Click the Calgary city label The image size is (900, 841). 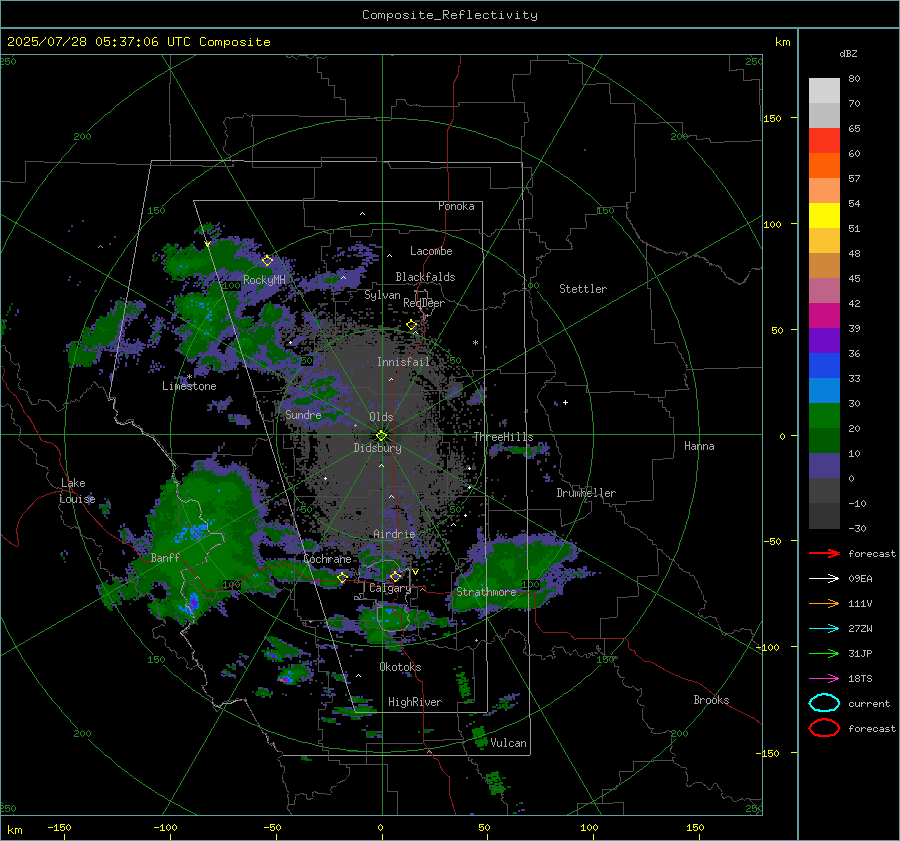coord(390,588)
